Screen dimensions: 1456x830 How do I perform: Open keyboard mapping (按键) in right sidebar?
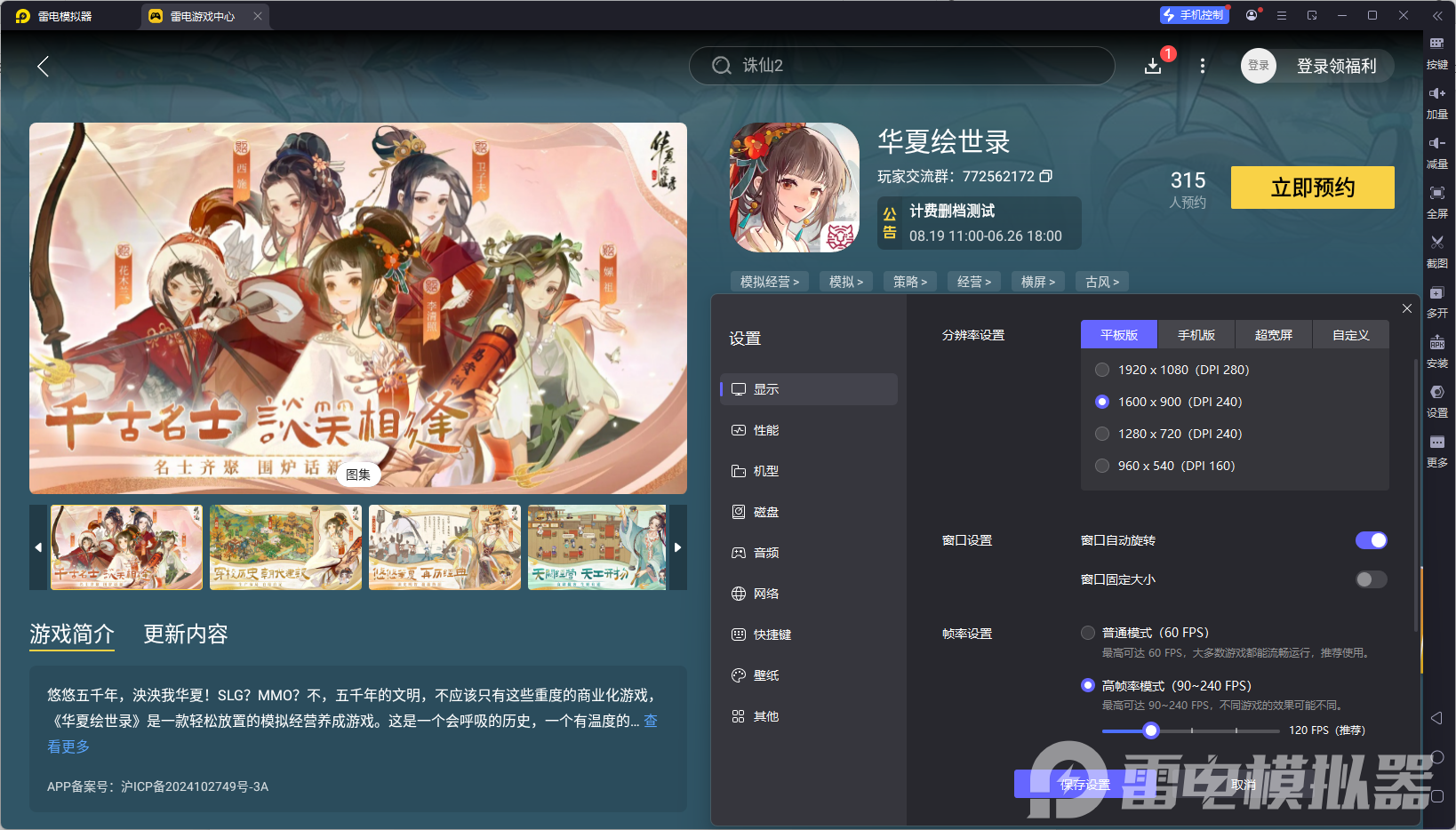[1437, 52]
